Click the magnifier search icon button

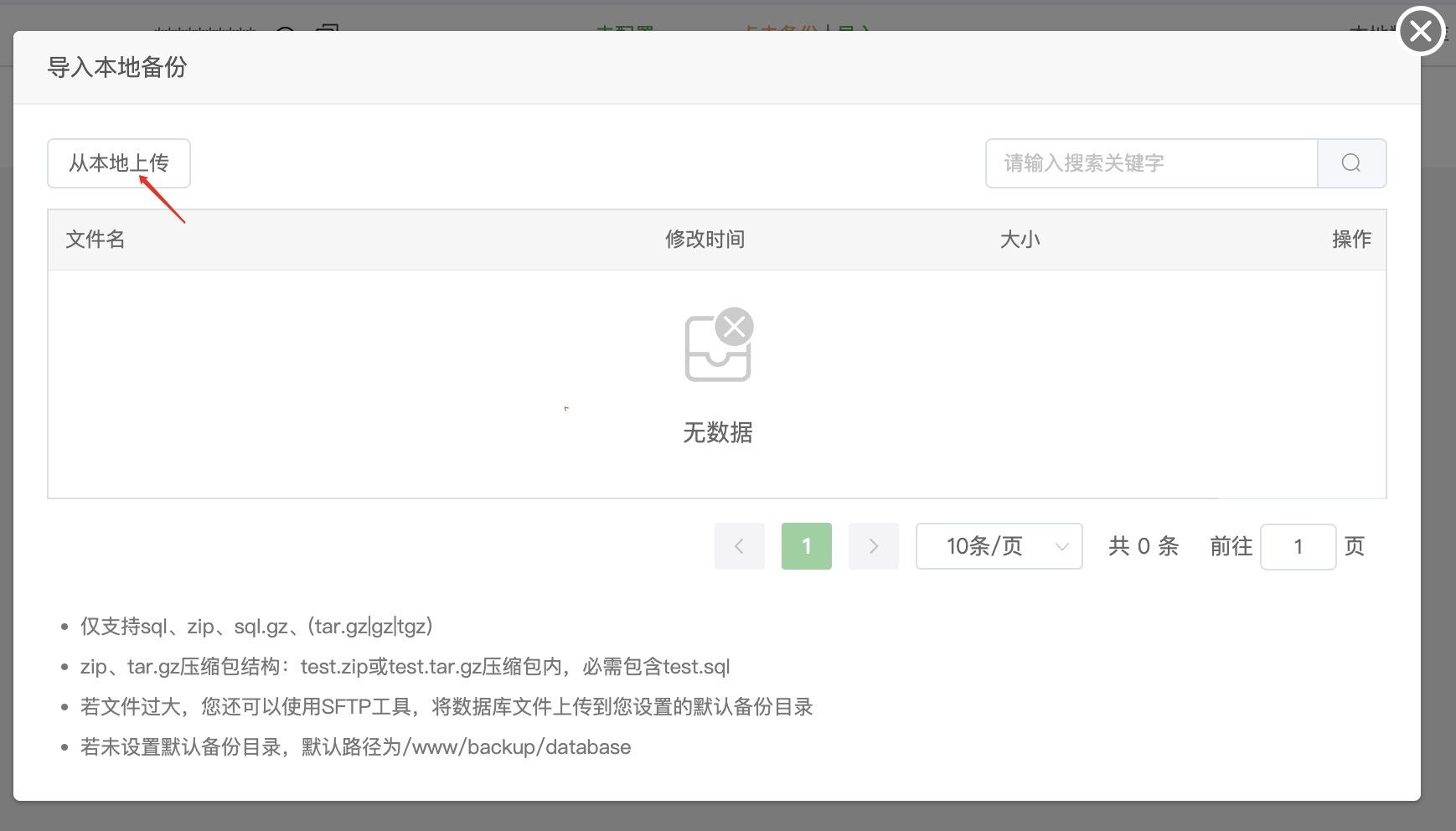(x=1351, y=163)
